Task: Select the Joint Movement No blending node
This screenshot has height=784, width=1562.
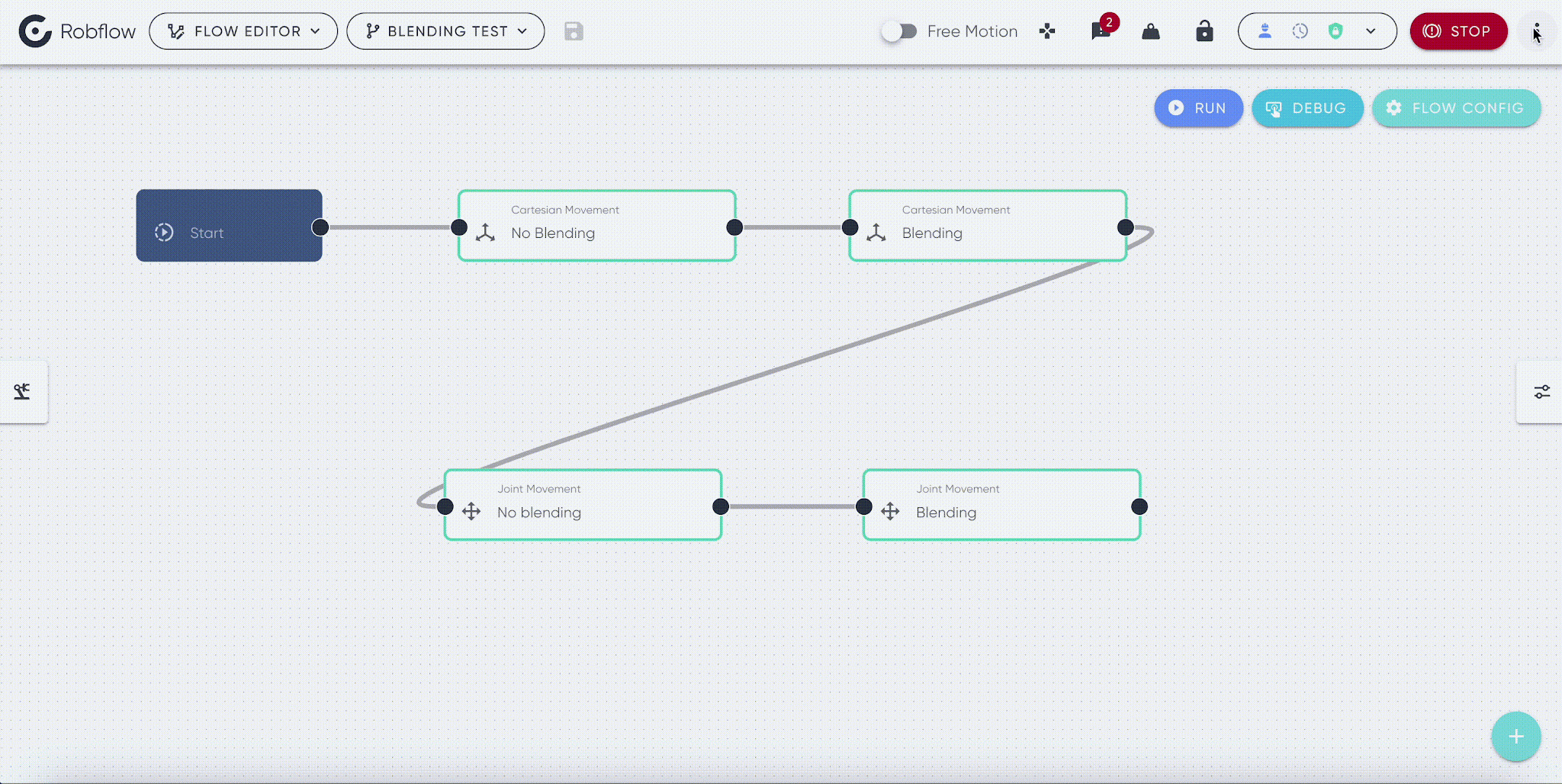Action: point(583,505)
